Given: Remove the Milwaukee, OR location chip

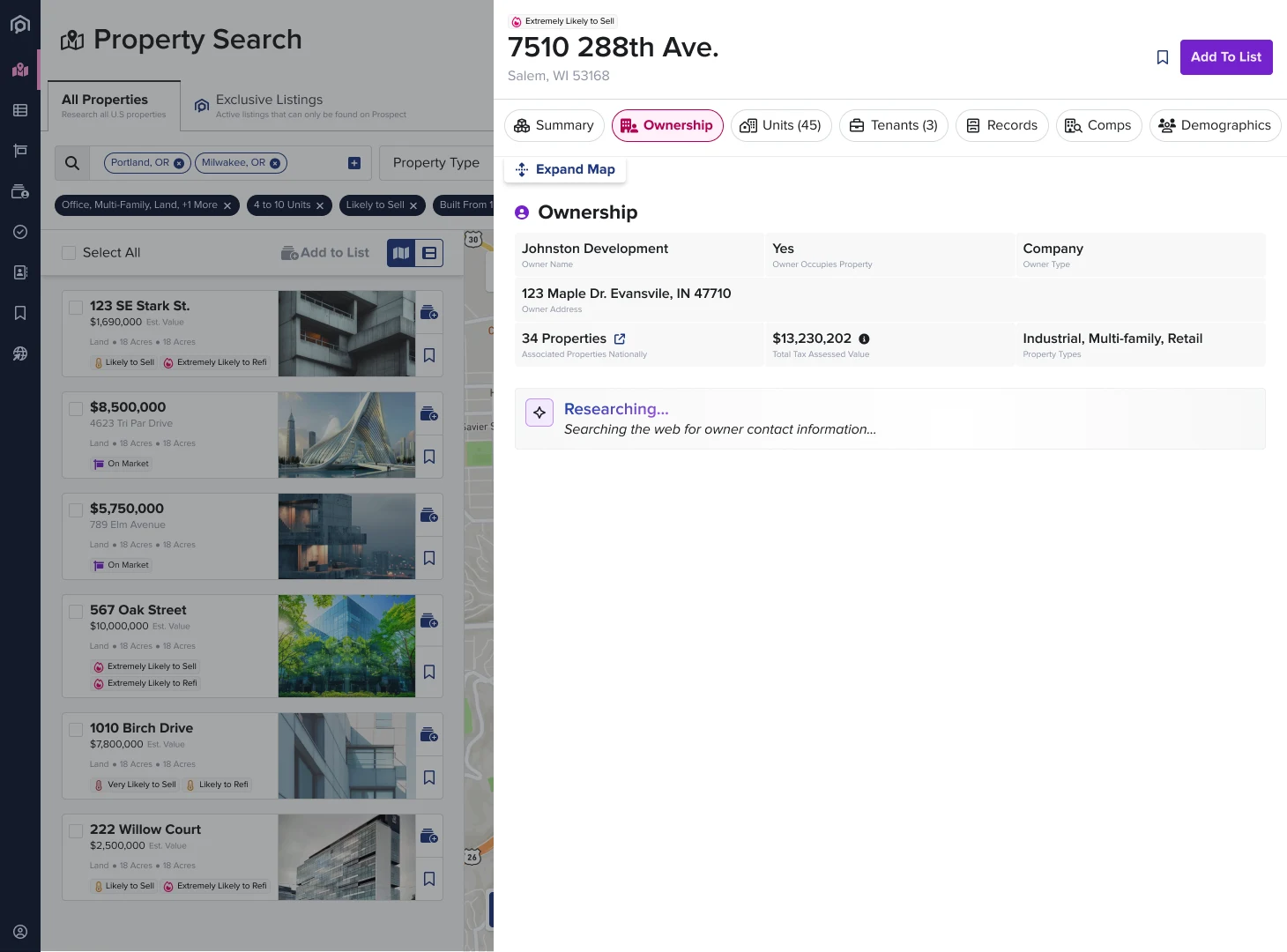Looking at the screenshot, I should [x=275, y=163].
